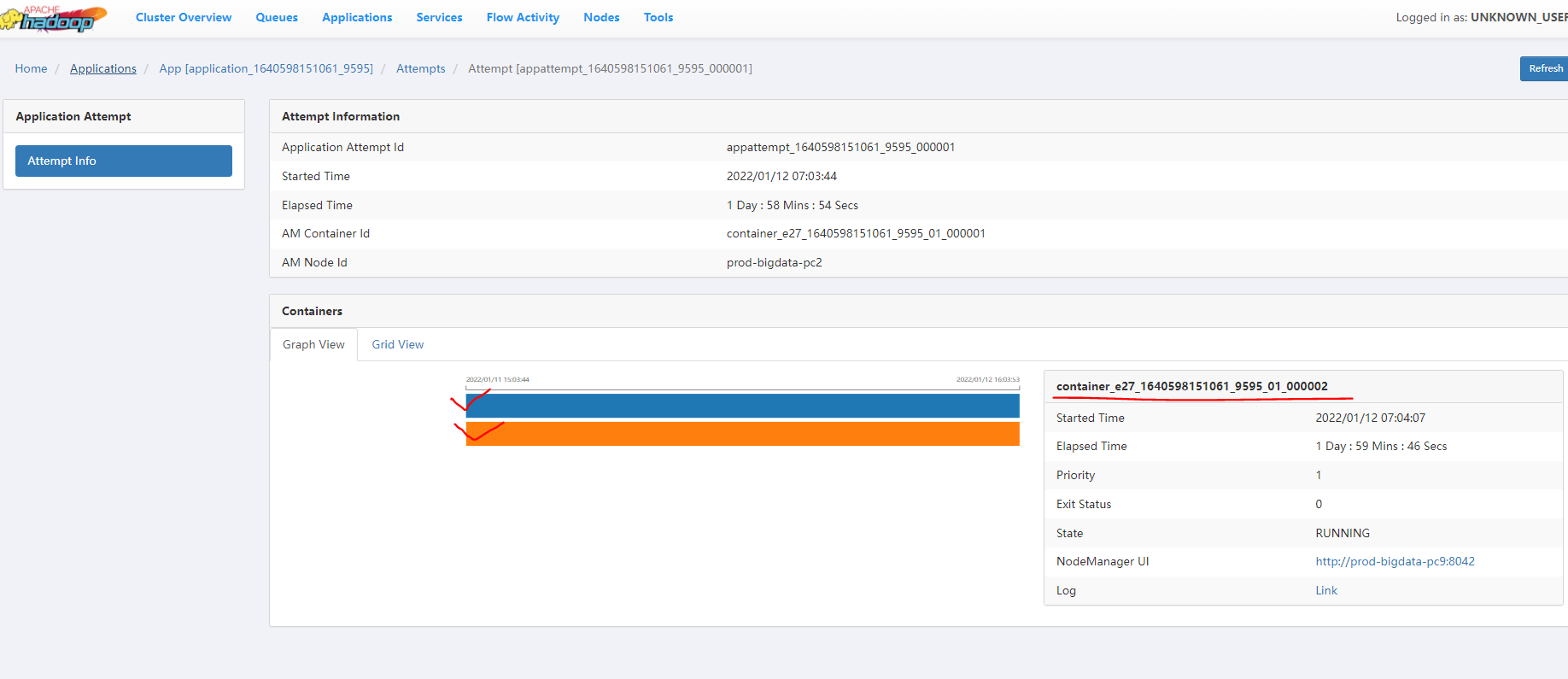Click the Application Attempt sidebar heading
The width and height of the screenshot is (1568, 679).
(73, 116)
